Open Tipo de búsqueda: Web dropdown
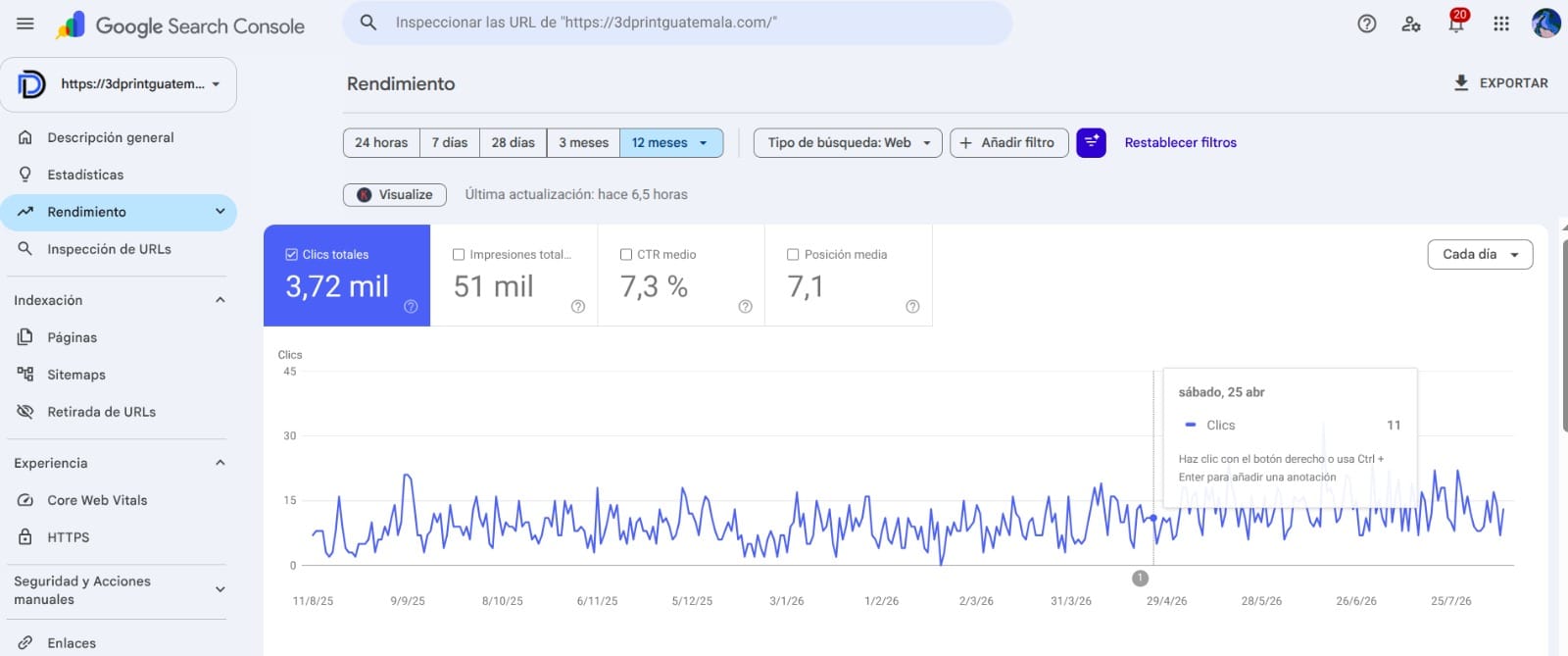 click(x=848, y=143)
